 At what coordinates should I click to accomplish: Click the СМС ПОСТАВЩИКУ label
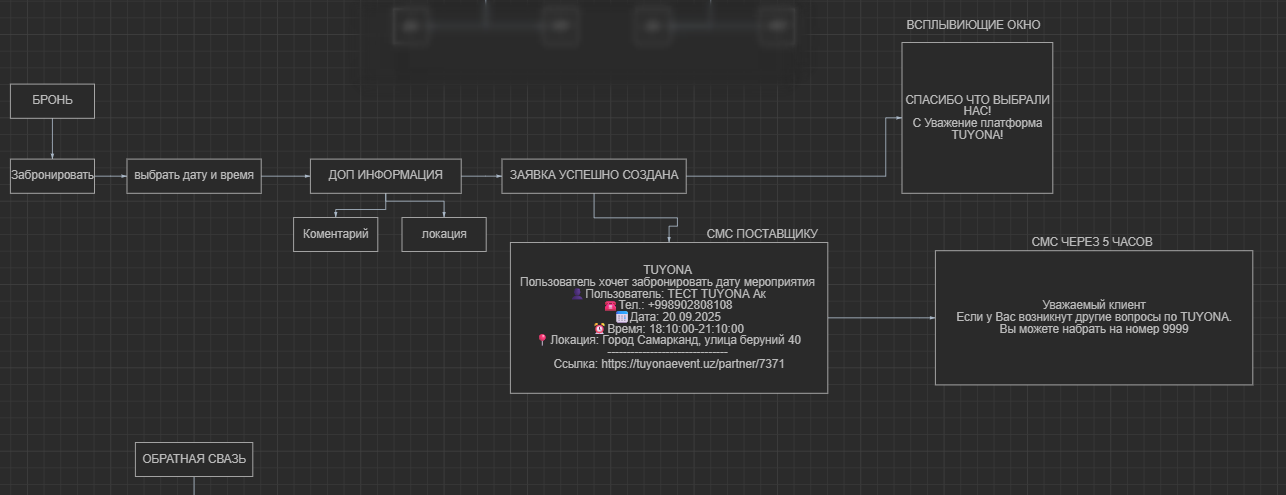coord(762,234)
